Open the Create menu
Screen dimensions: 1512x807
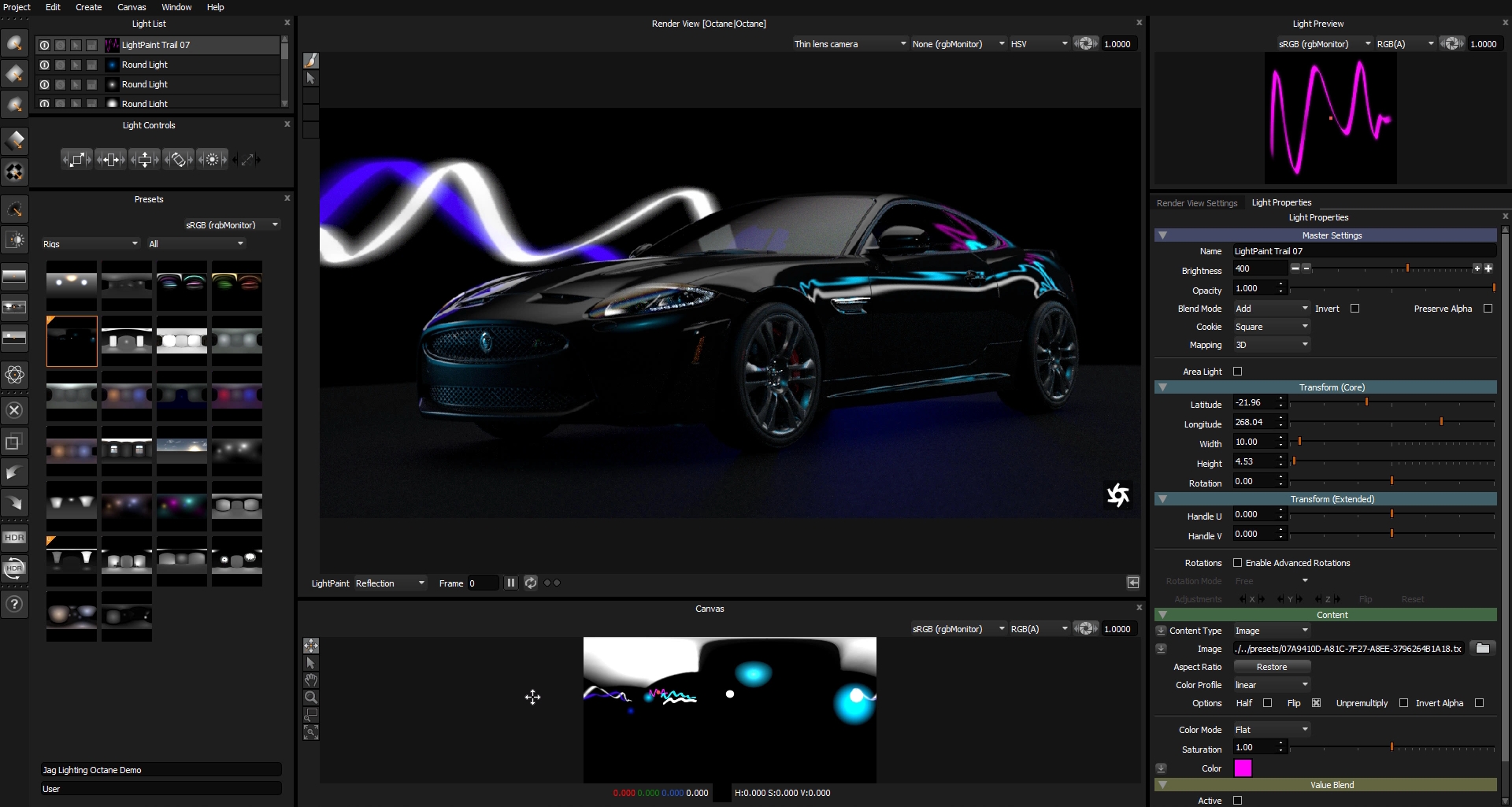click(x=88, y=7)
